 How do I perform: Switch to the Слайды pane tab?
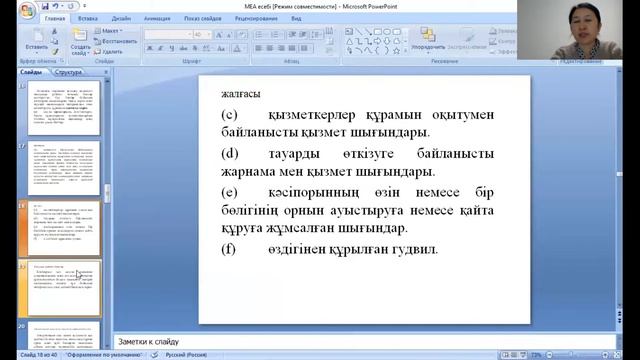[31, 72]
